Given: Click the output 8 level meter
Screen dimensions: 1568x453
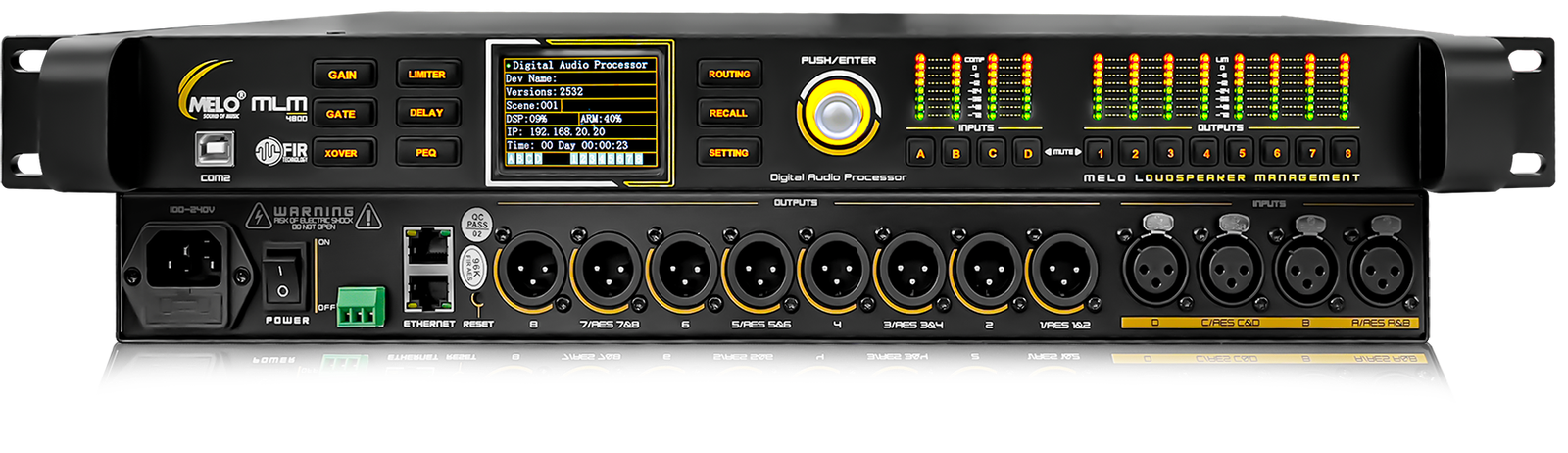Looking at the screenshot, I should tap(1347, 87).
